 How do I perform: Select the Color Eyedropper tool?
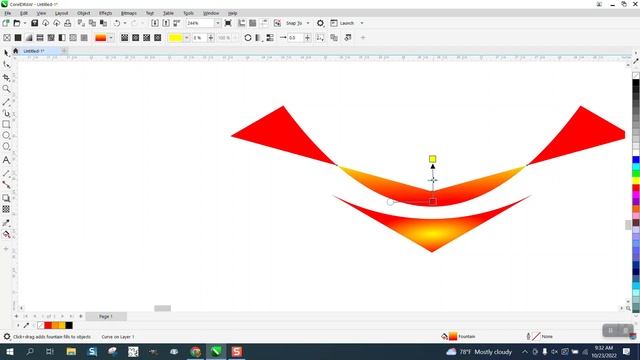click(6, 223)
